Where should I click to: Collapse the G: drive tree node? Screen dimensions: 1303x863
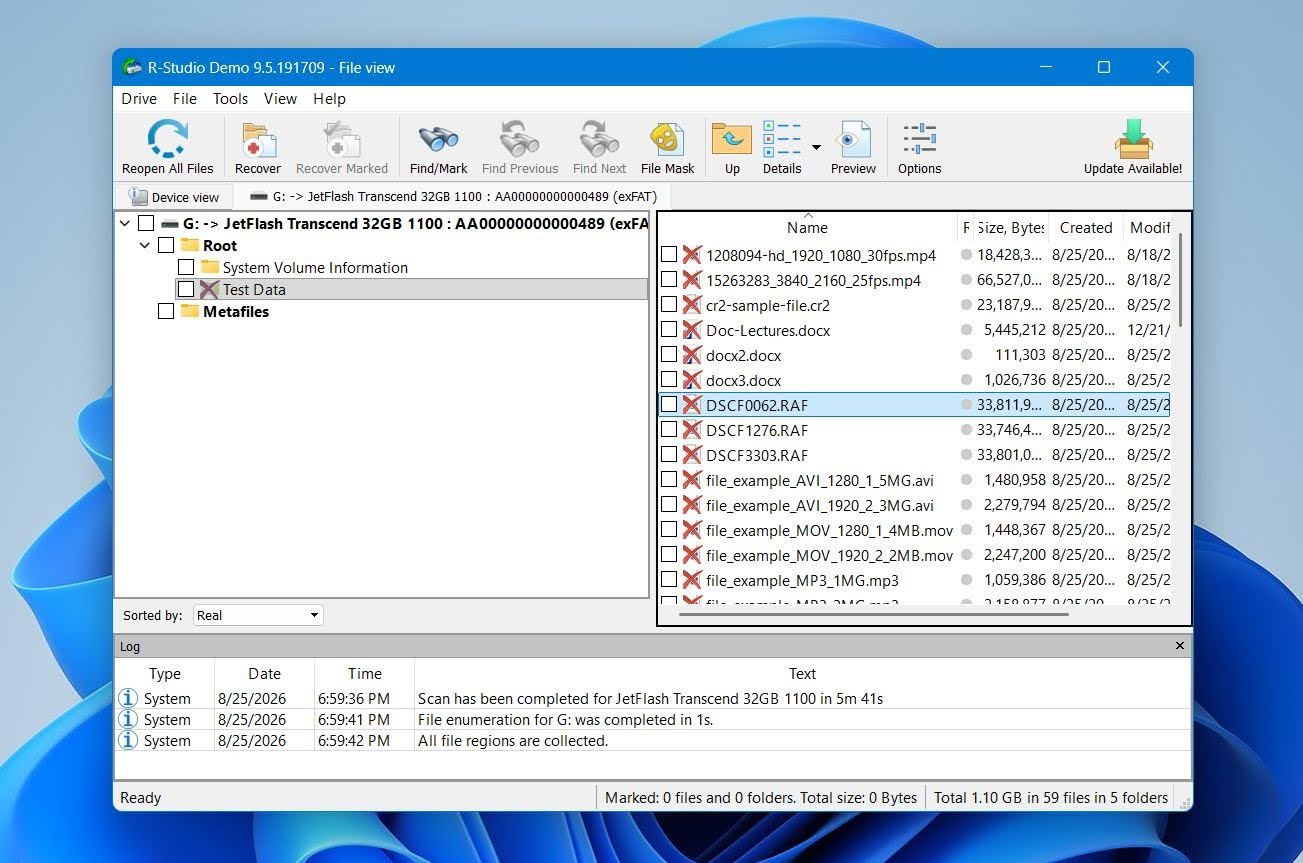[125, 223]
